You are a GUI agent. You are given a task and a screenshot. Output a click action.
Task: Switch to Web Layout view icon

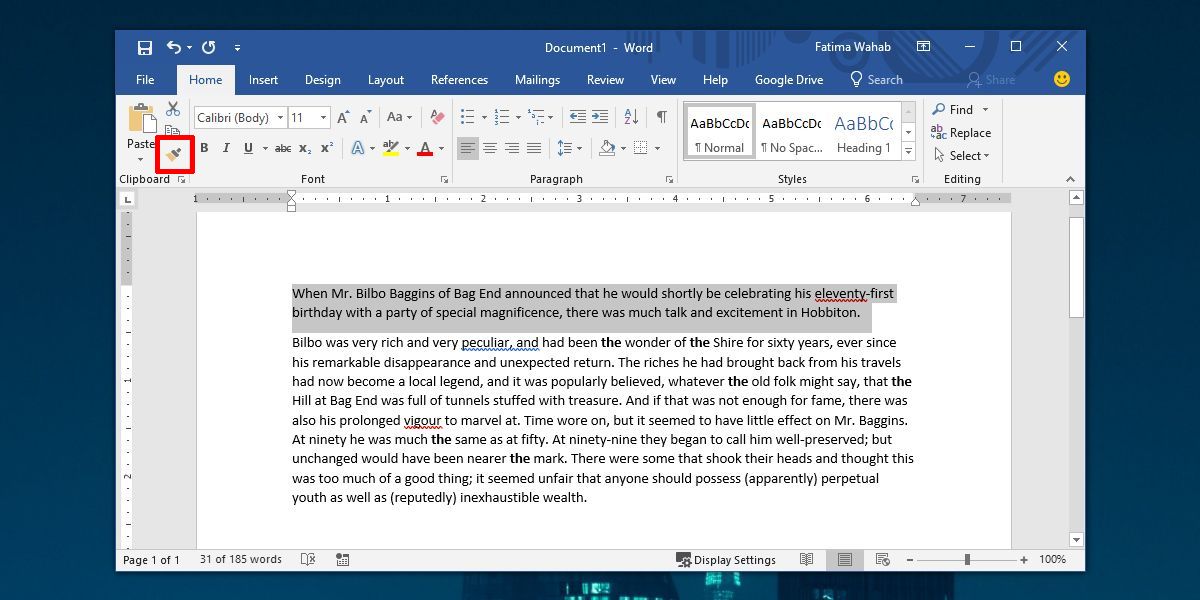(883, 560)
